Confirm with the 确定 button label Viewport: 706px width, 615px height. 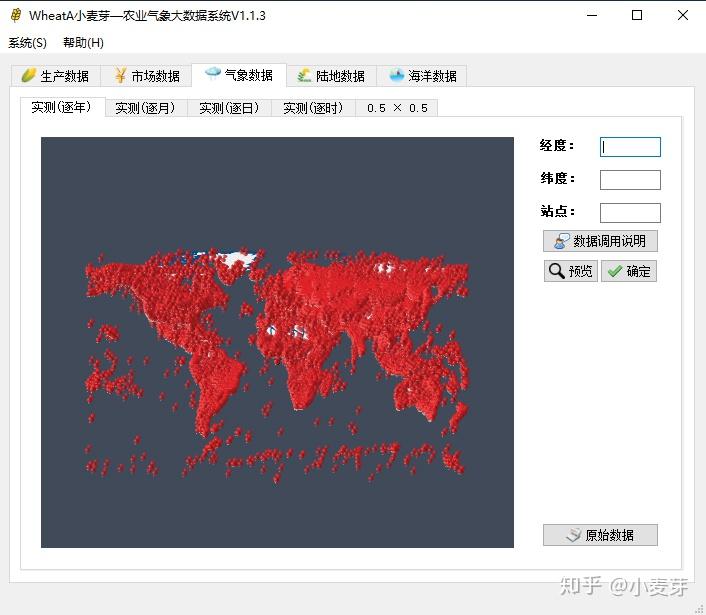(638, 271)
